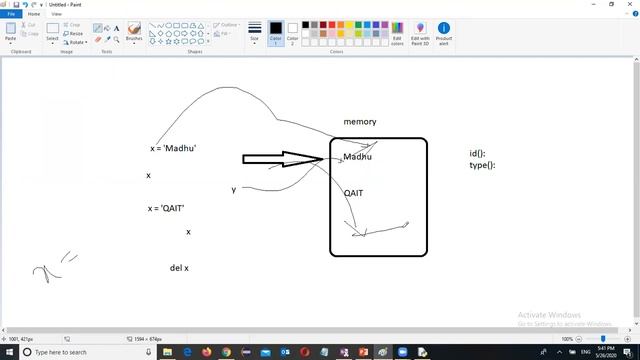The image size is (640, 360).
Task: Click the Copy button
Action: click(30, 33)
